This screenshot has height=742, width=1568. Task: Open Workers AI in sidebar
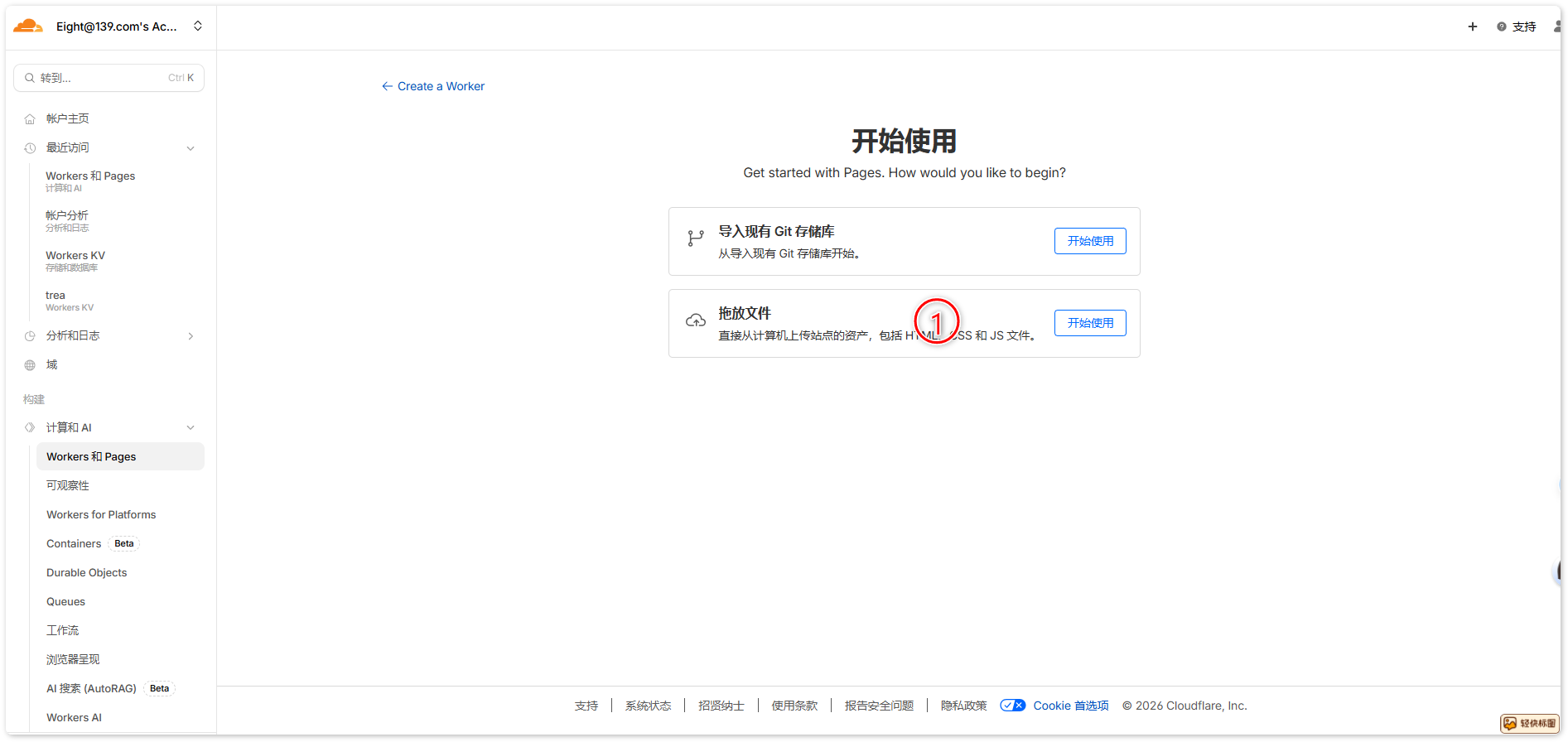tap(75, 717)
